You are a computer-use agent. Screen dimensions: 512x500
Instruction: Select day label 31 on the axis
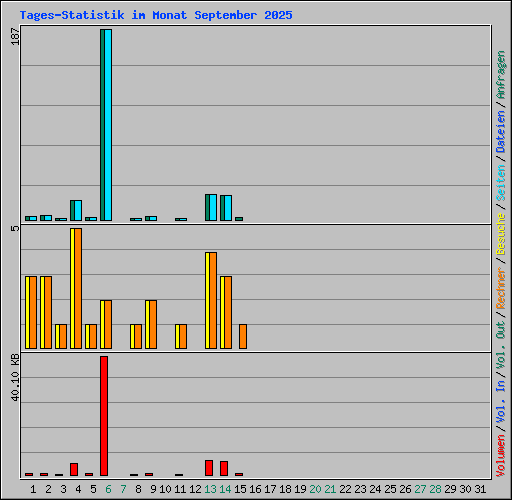480,489
